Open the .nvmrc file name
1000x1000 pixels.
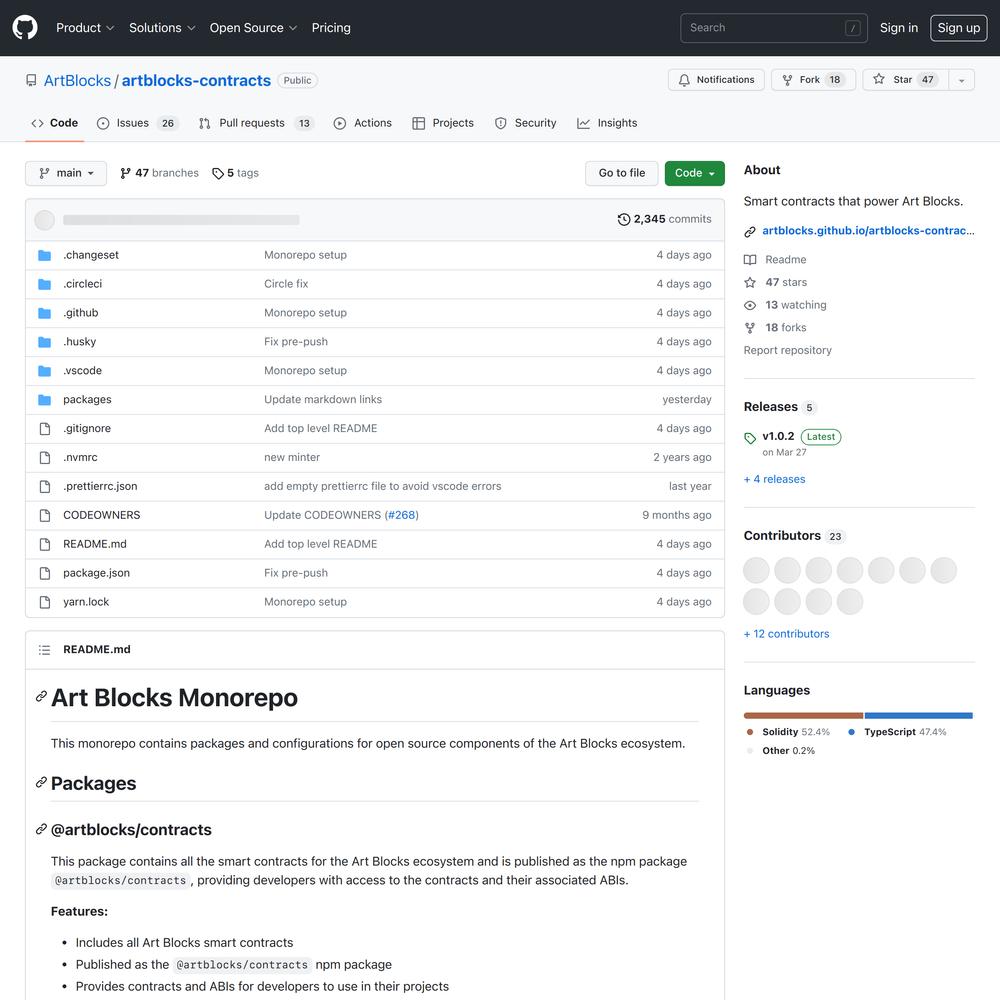tap(80, 457)
